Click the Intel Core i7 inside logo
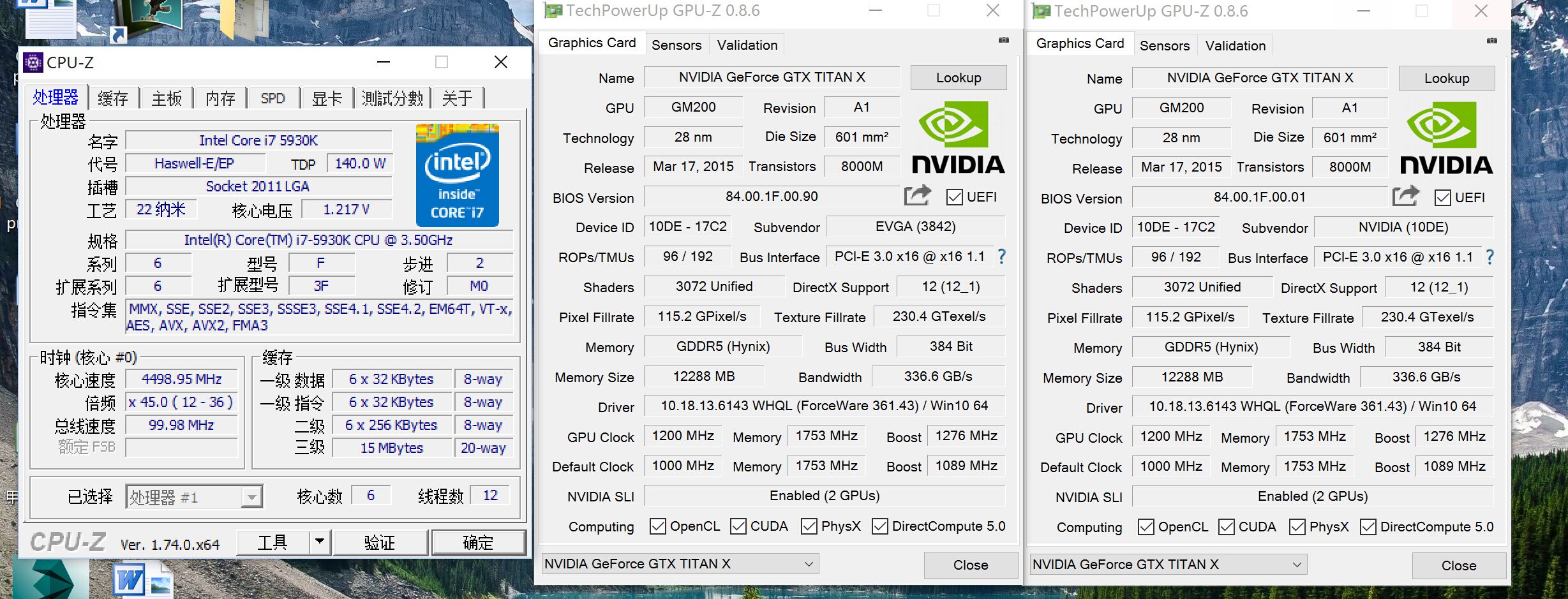 457,175
